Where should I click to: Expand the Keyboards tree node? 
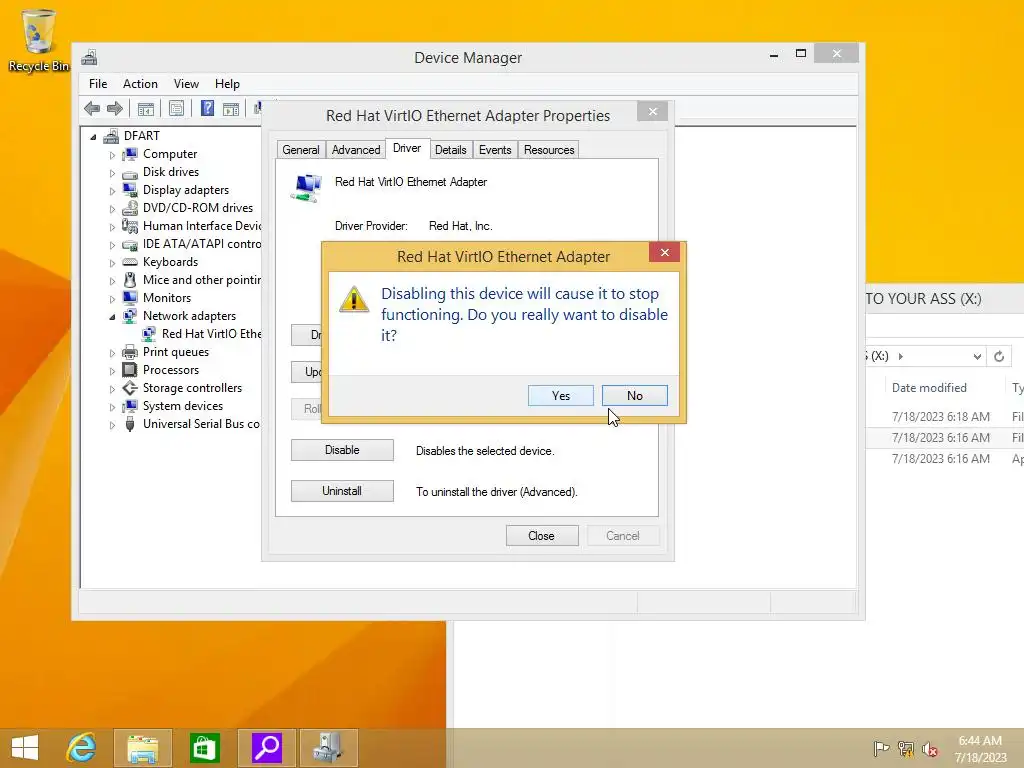point(112,263)
